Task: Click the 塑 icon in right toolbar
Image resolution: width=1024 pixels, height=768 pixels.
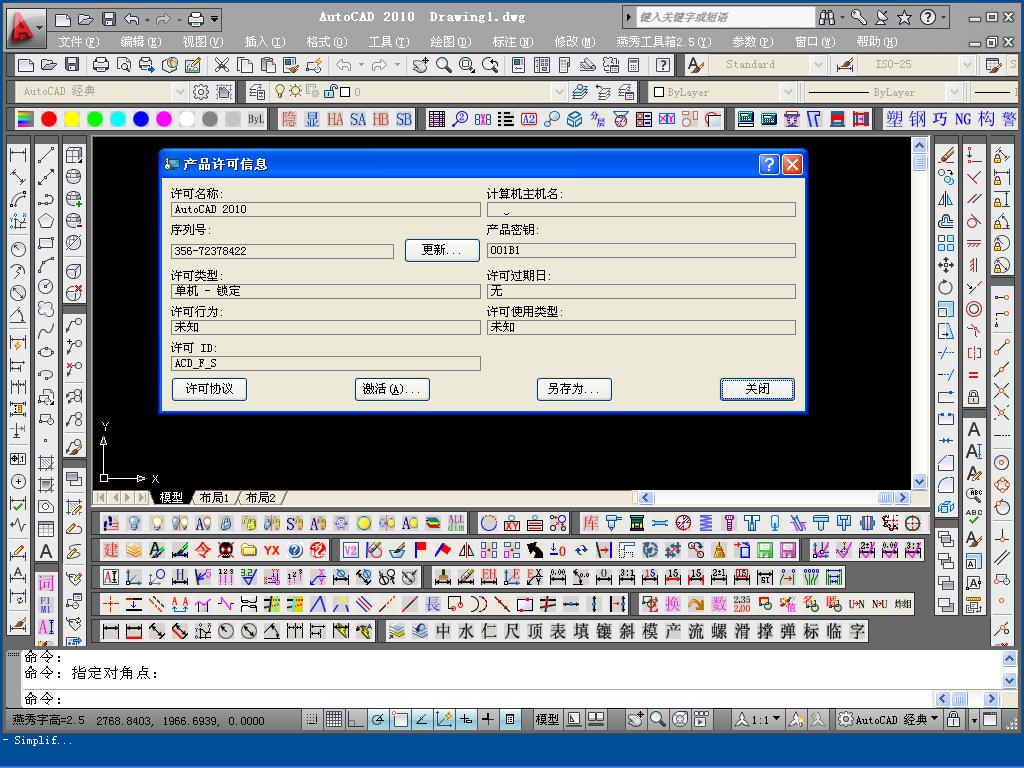Action: tap(894, 119)
